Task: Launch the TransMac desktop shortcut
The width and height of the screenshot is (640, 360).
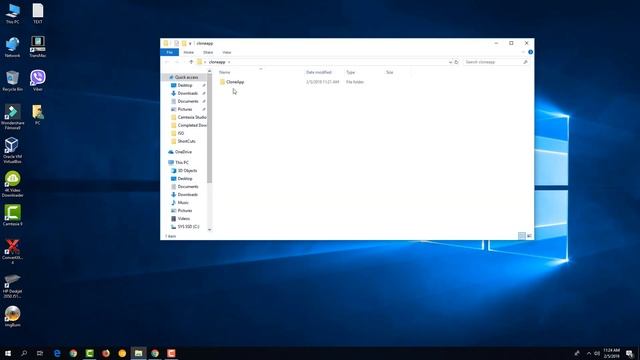Action: tap(38, 47)
